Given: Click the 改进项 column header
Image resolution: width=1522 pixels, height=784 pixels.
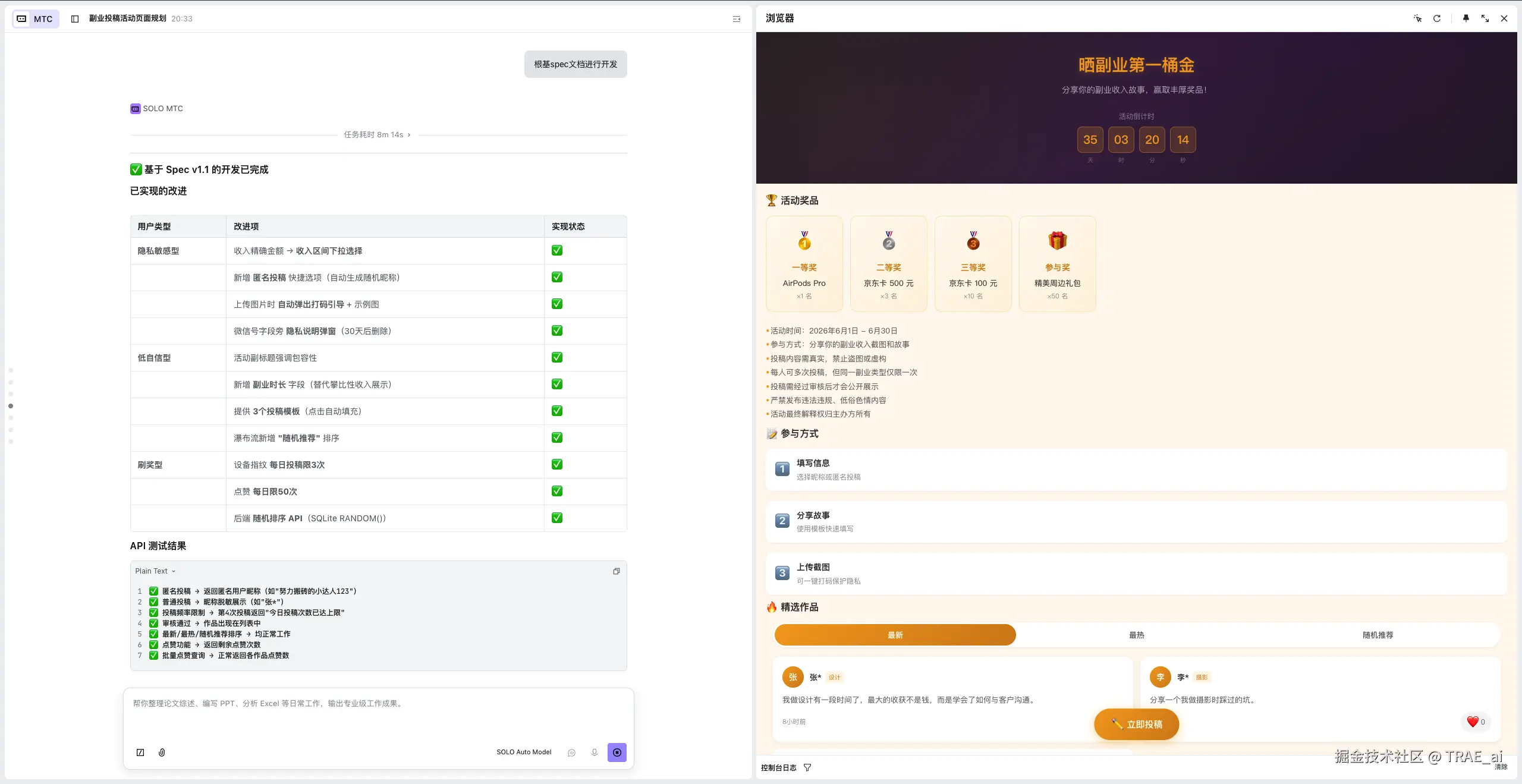Looking at the screenshot, I should (385, 226).
